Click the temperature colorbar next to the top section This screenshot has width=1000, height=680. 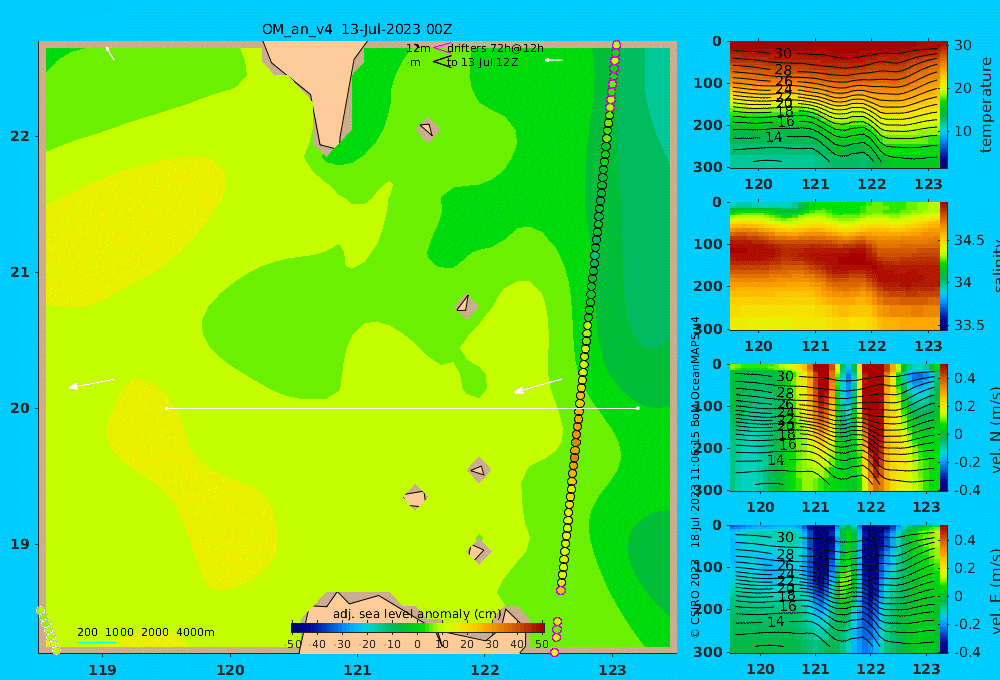pyautogui.click(x=943, y=105)
